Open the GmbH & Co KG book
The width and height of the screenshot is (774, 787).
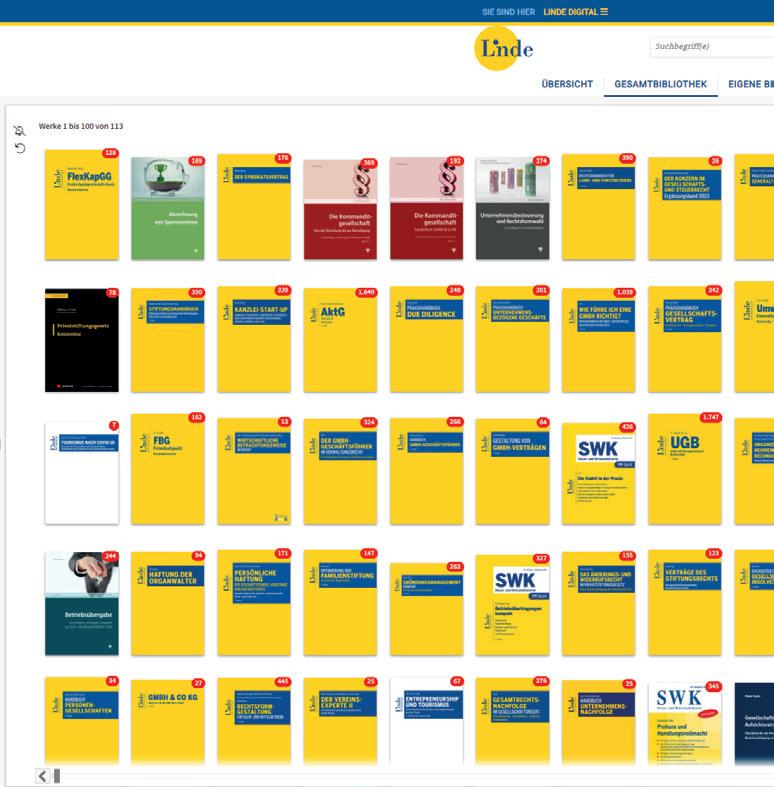point(168,722)
